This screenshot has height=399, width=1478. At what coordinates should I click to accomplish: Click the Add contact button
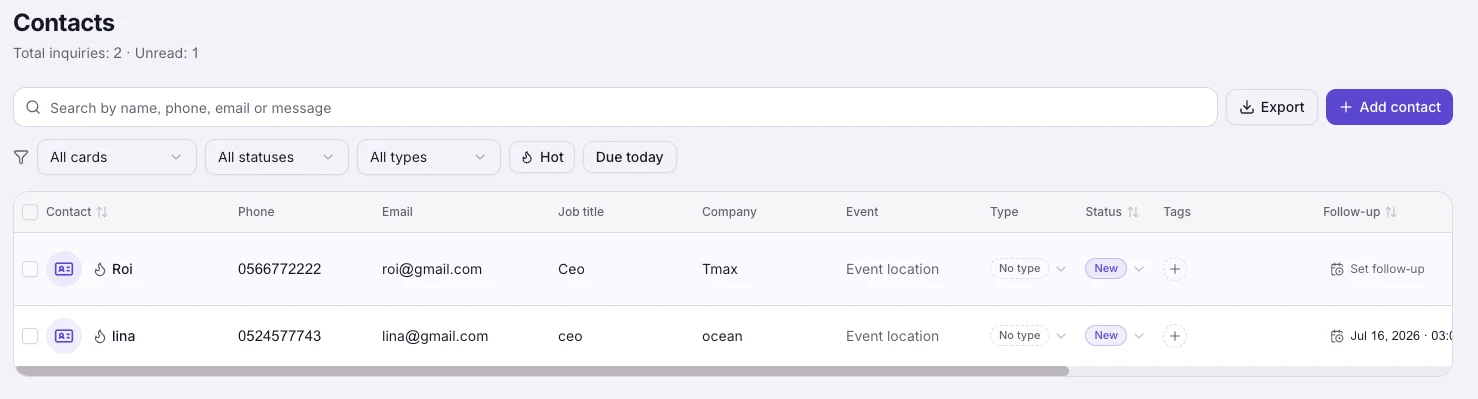pos(1389,107)
